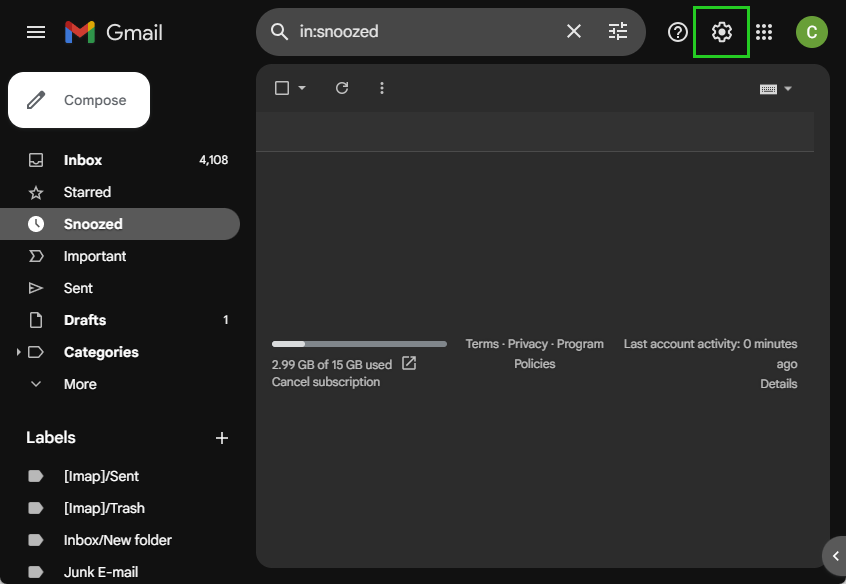Click the in:snoozed search field
Screen dimensions: 846x584
click(x=425, y=32)
